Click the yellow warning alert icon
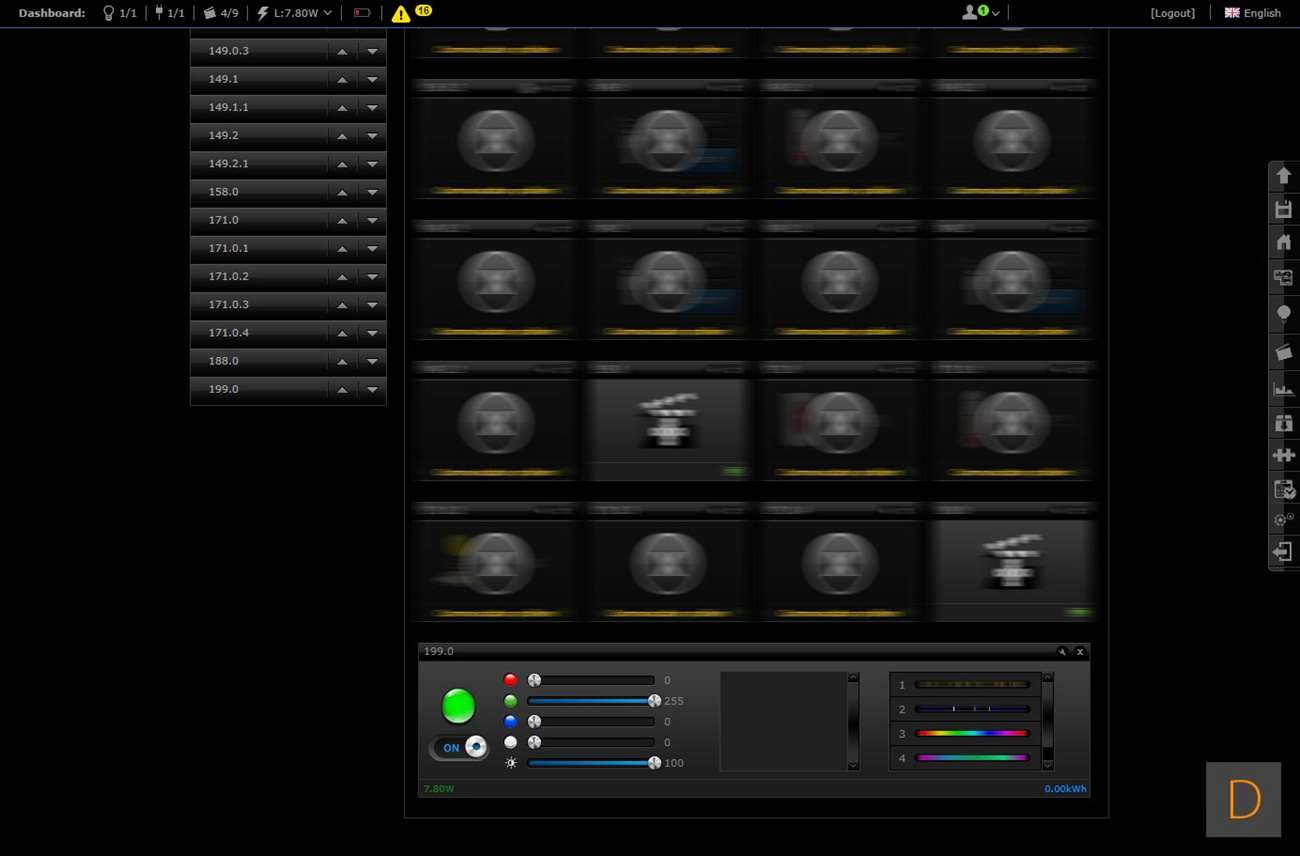The width and height of the screenshot is (1300, 856). click(x=401, y=14)
